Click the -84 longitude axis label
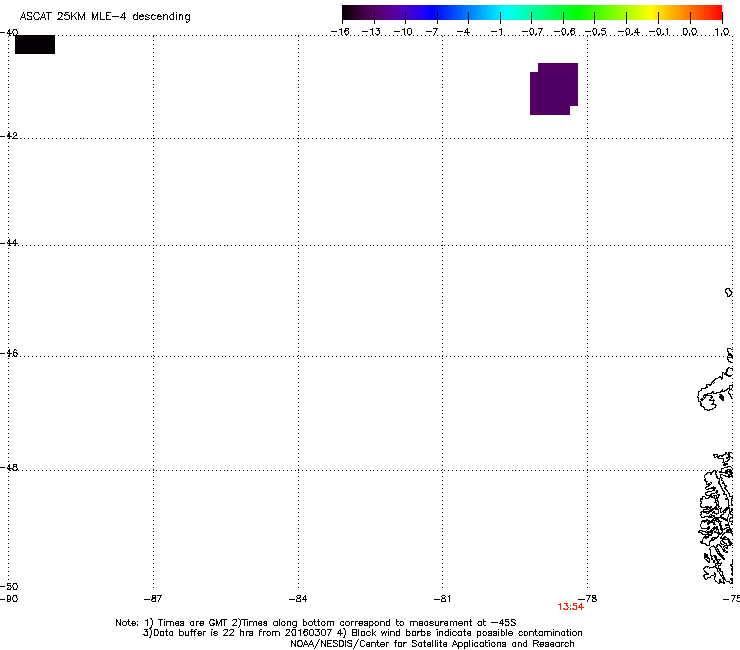Screen dimensions: 740x650 [298, 599]
